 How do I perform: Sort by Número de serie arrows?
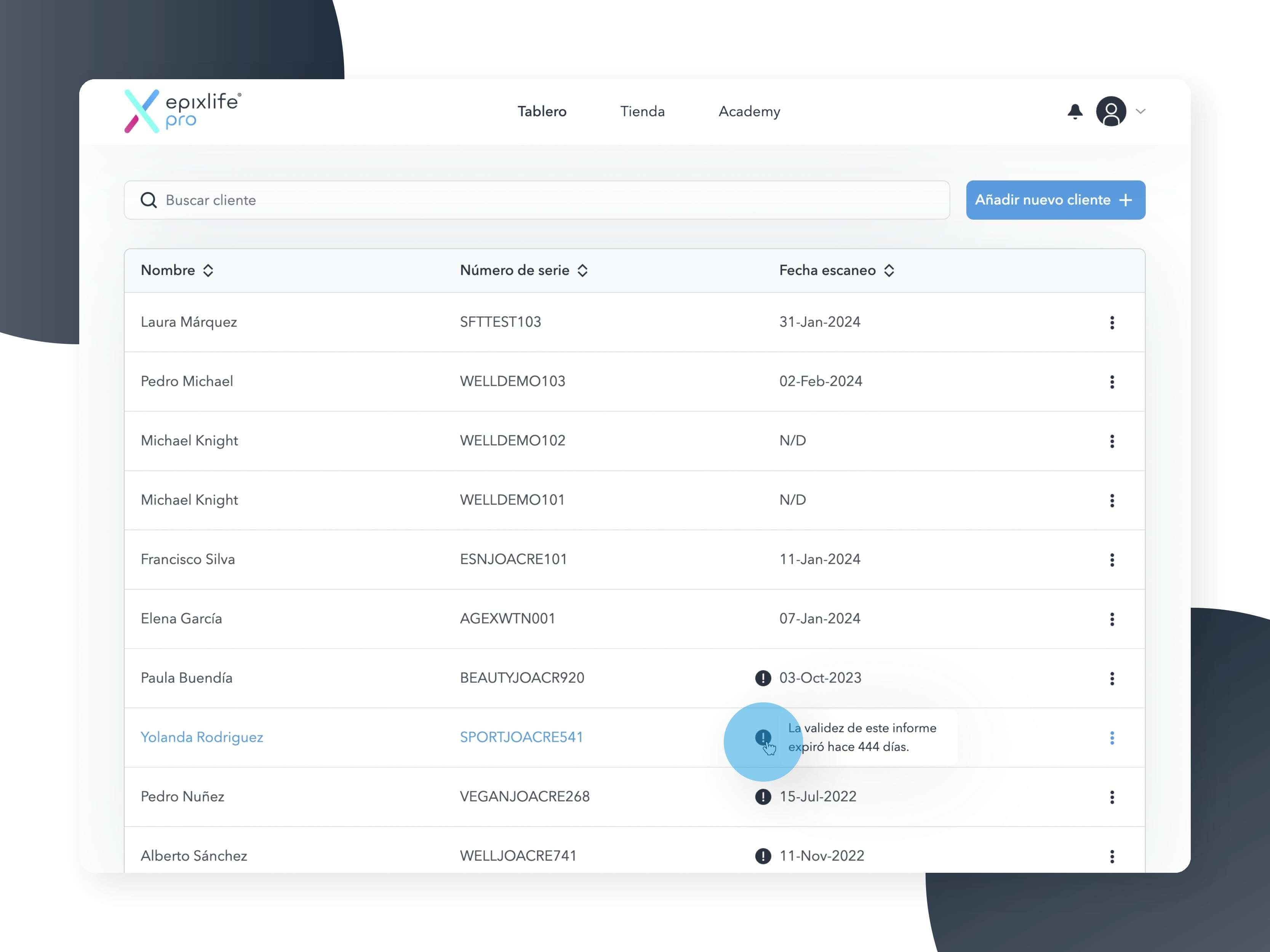583,270
